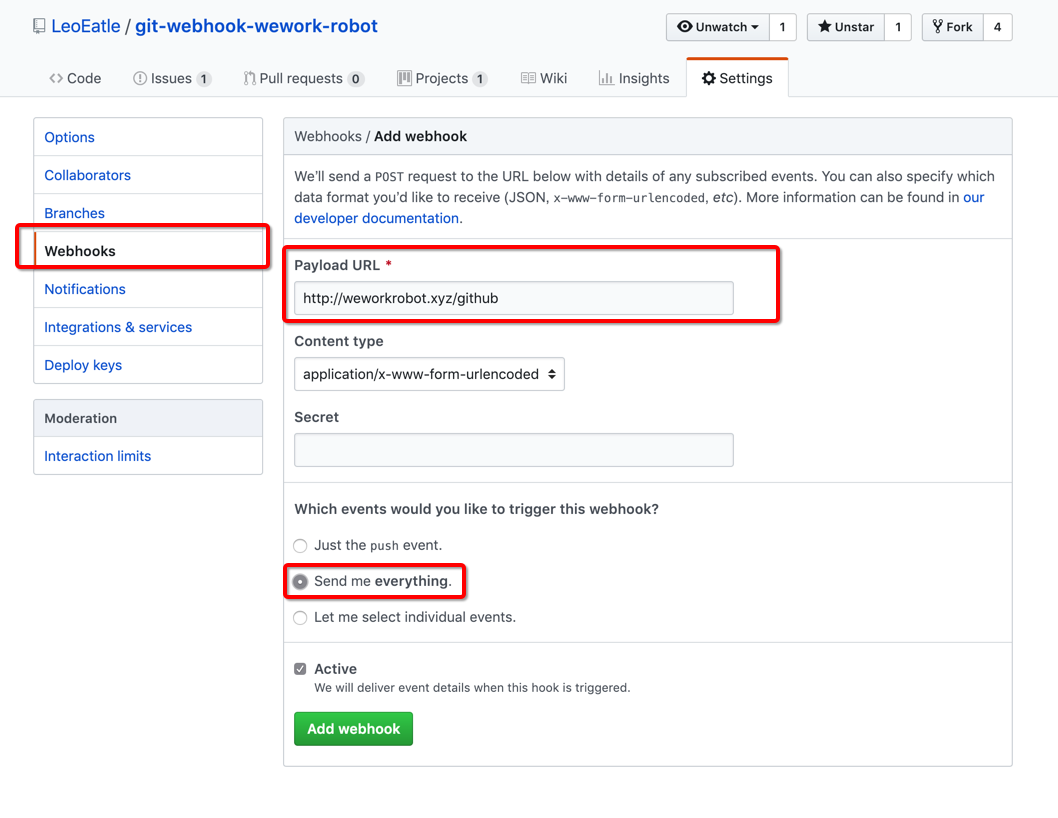Click the Unwatch dropdown button

(718, 27)
